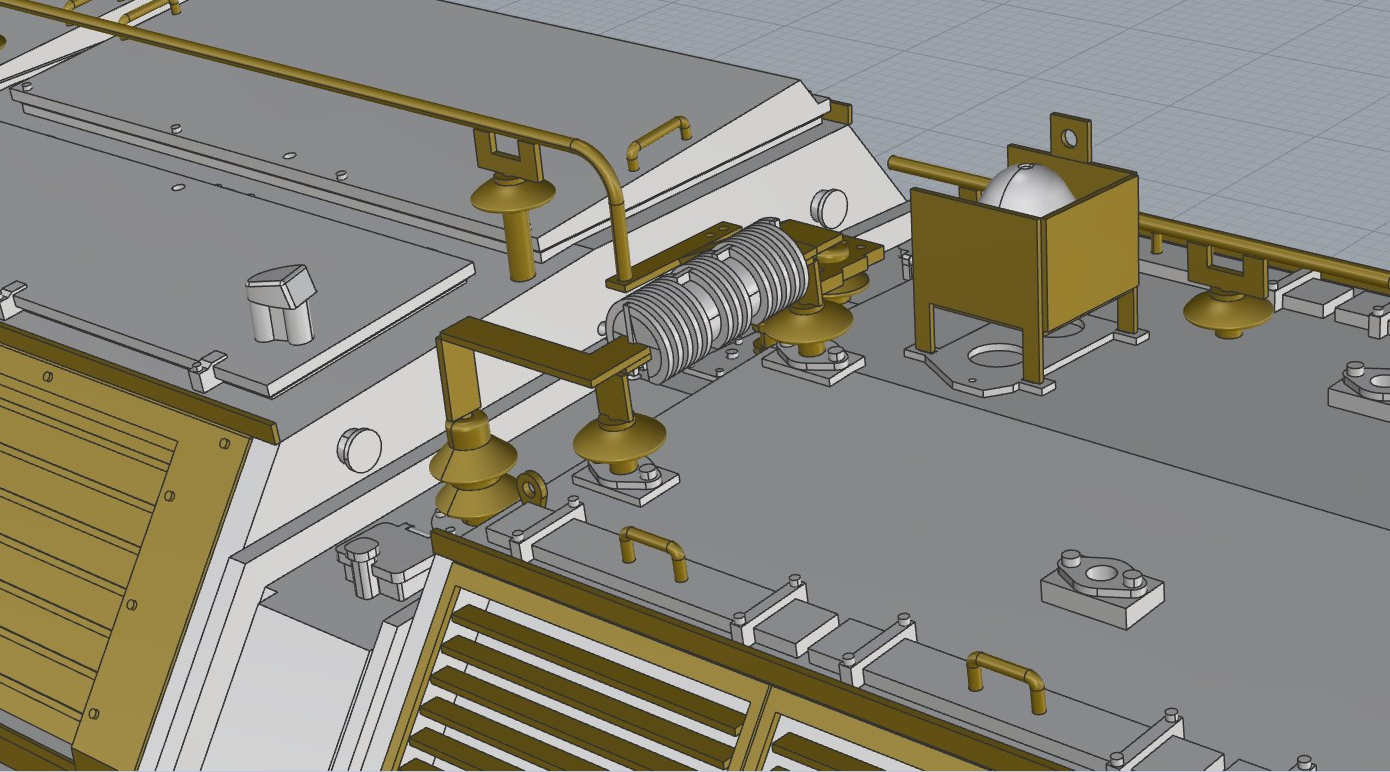Select the gold grab handle above the louvered grille
1390x772 pixels.
coord(652,550)
